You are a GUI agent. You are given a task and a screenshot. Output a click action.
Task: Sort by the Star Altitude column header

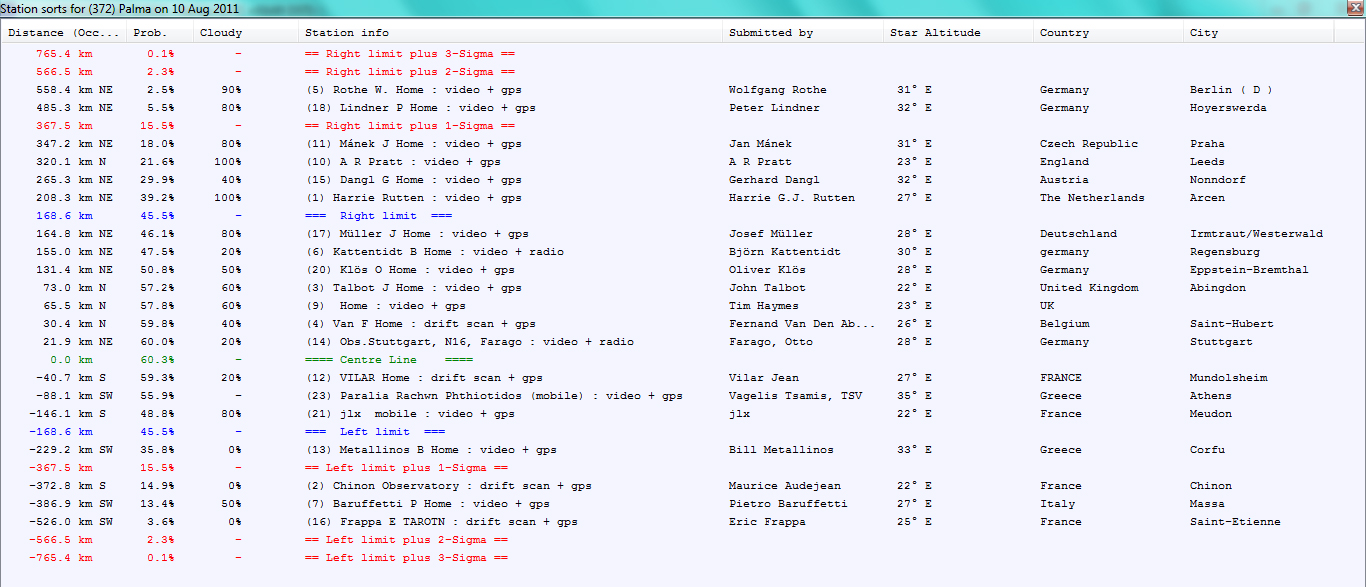click(x=959, y=33)
